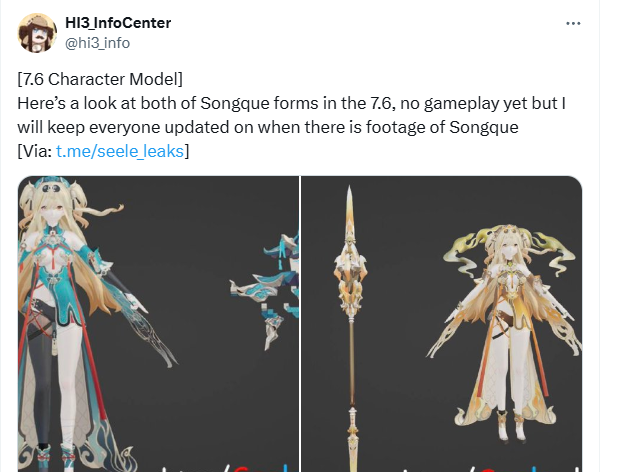Click the teal weapon pieces in the left image

click(266, 290)
